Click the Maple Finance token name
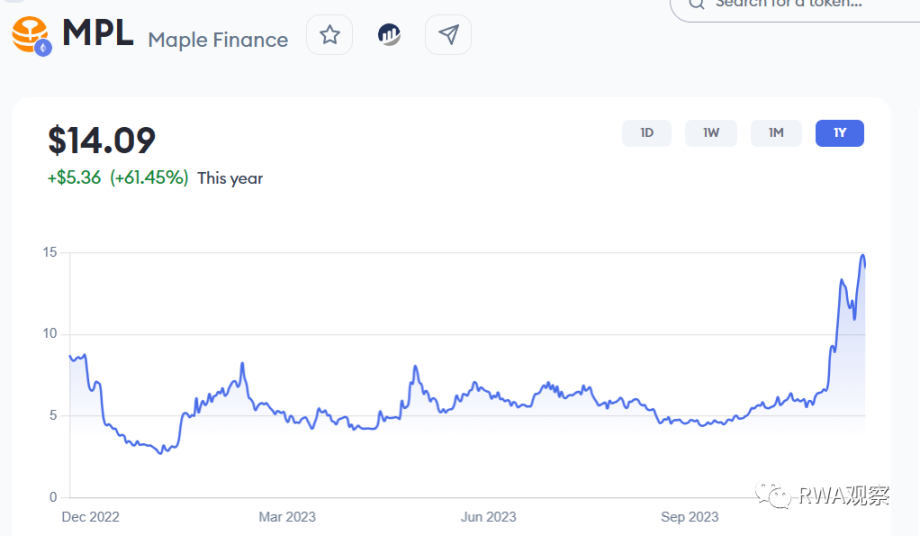The width and height of the screenshot is (920, 536). 218,40
